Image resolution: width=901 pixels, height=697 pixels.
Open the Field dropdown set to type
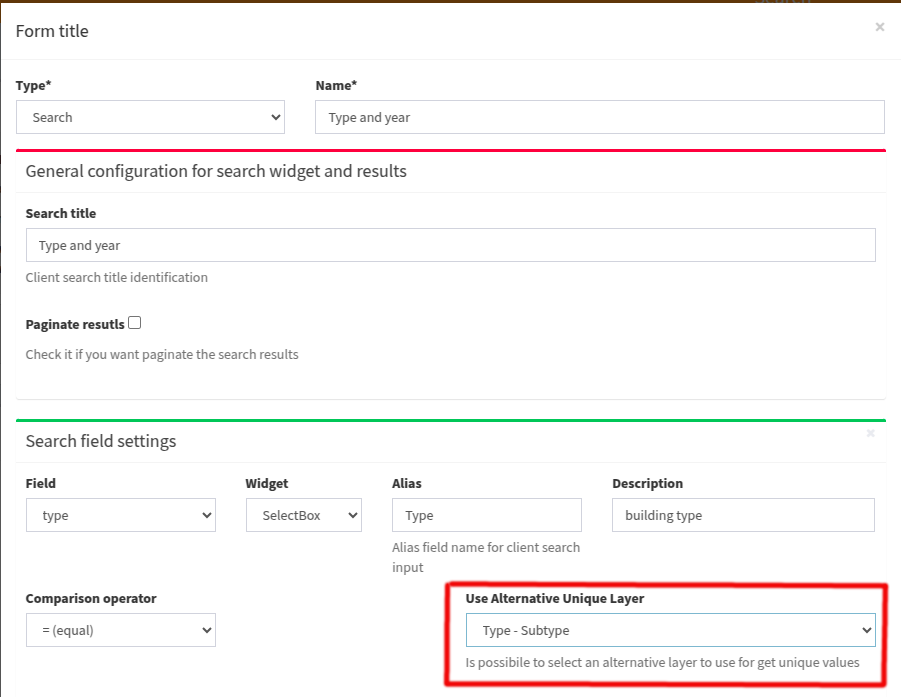tap(121, 515)
